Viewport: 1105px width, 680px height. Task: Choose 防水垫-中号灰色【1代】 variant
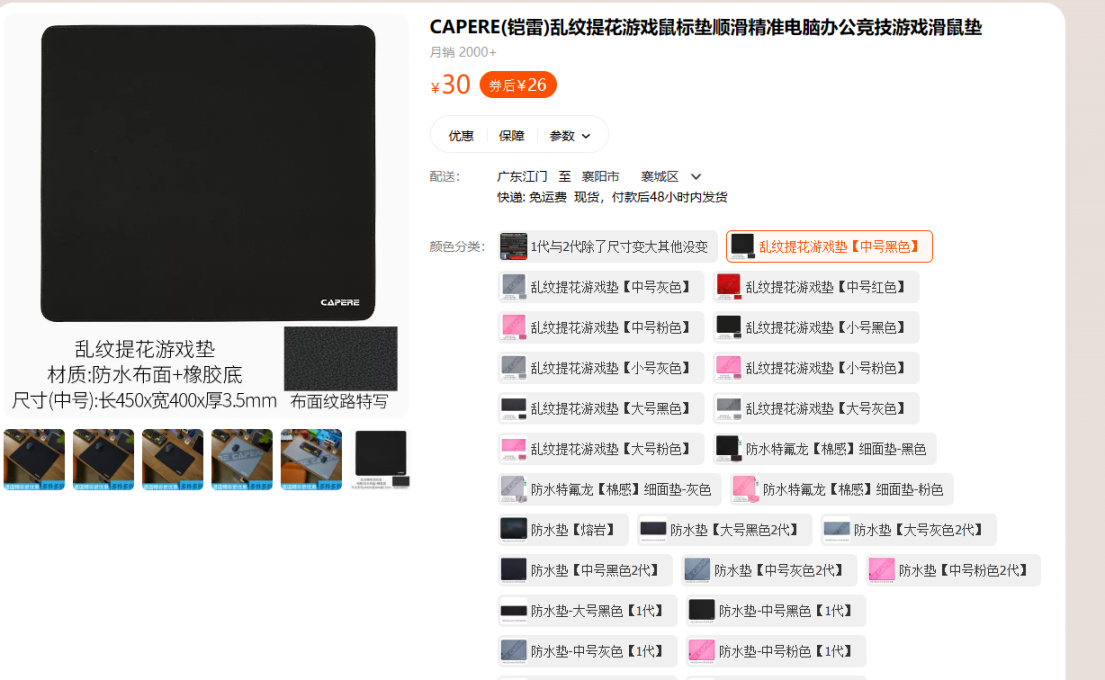point(587,652)
